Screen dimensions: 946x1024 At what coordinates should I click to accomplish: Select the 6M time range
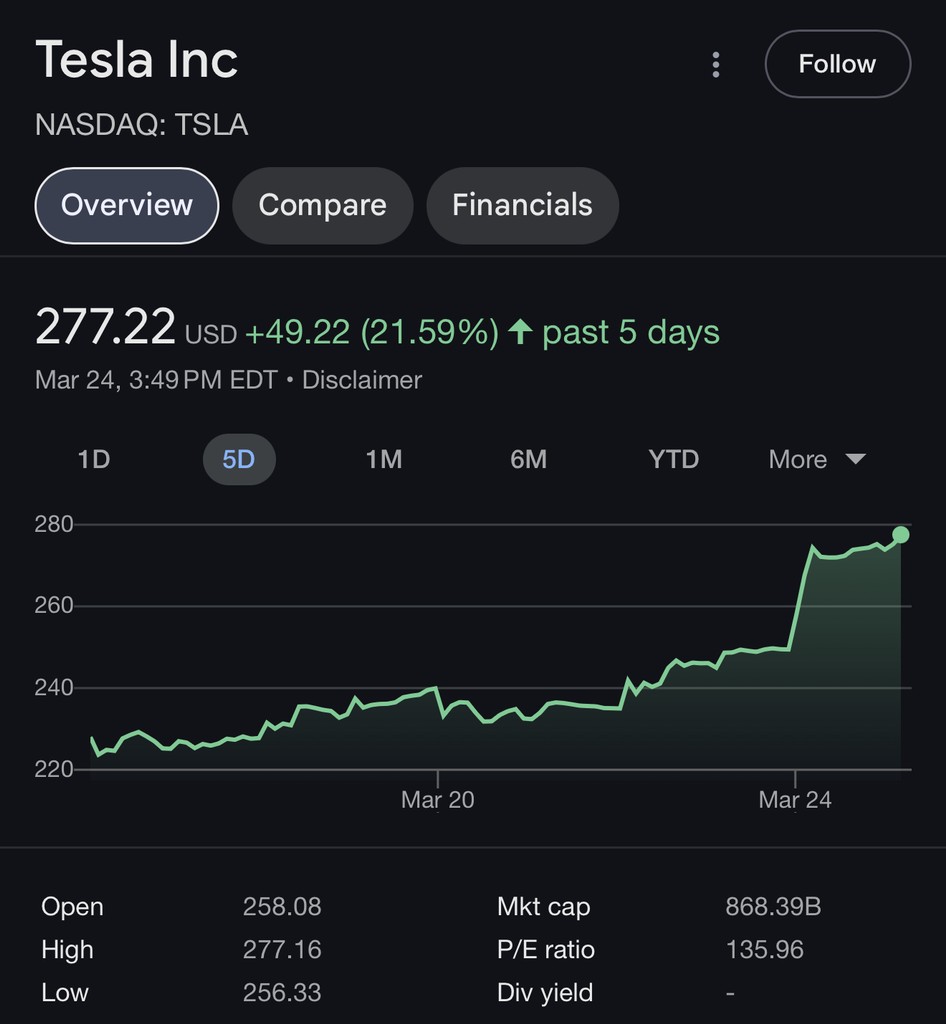(x=528, y=460)
